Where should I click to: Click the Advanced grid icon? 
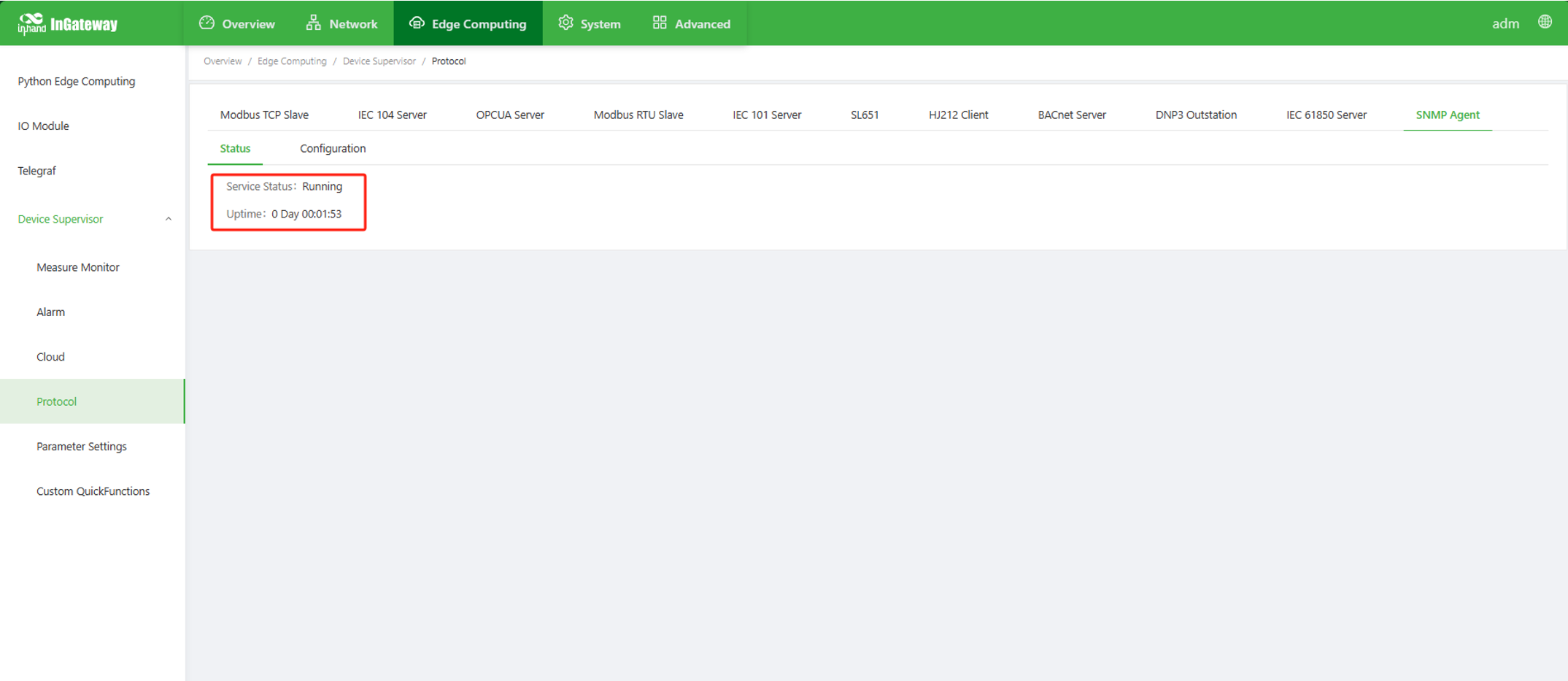point(660,23)
